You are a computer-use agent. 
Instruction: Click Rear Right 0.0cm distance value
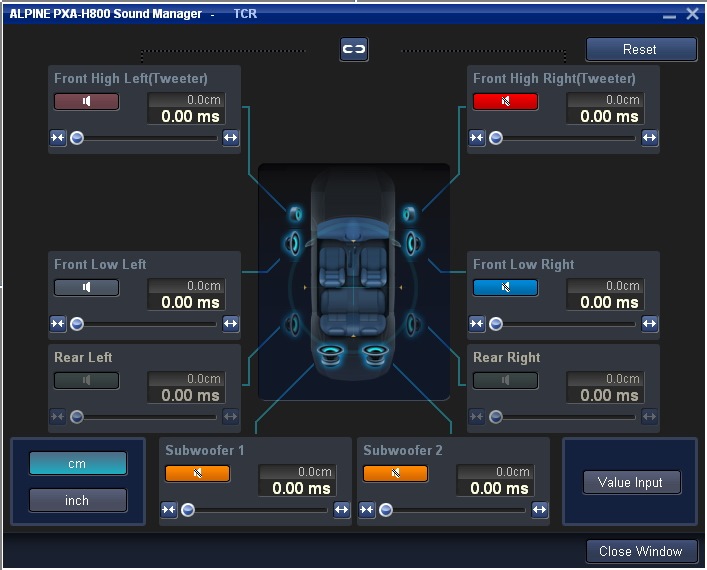(623, 379)
